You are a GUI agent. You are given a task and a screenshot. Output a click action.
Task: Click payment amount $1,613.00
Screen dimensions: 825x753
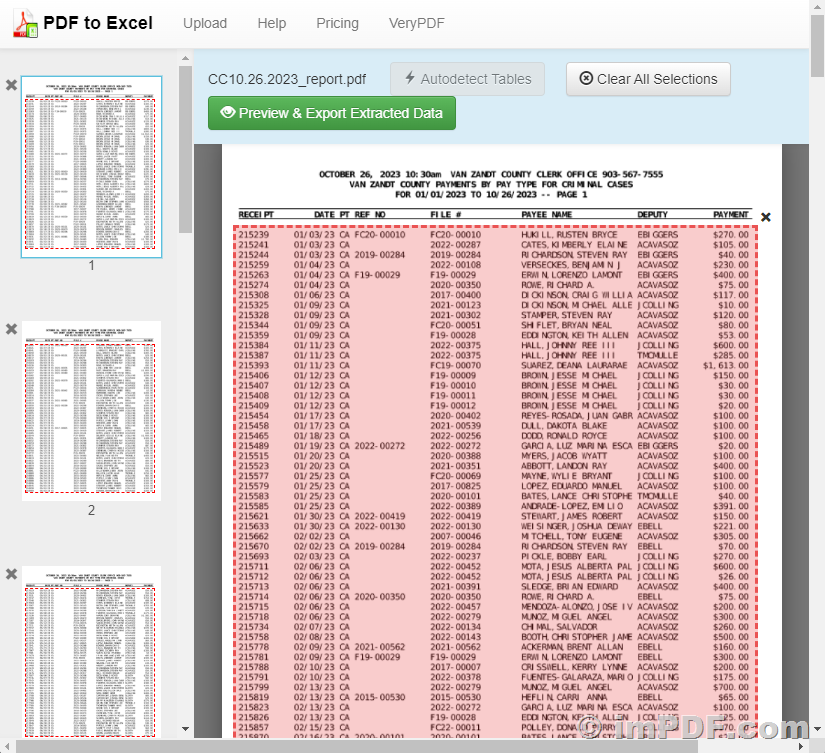(726, 365)
